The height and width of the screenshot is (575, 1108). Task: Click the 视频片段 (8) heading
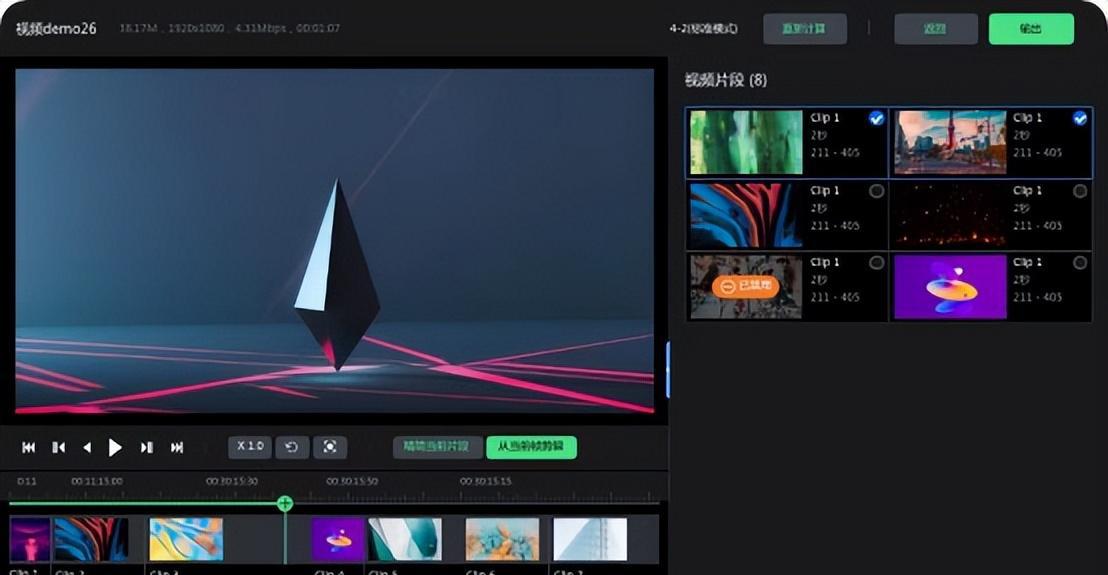pos(726,80)
